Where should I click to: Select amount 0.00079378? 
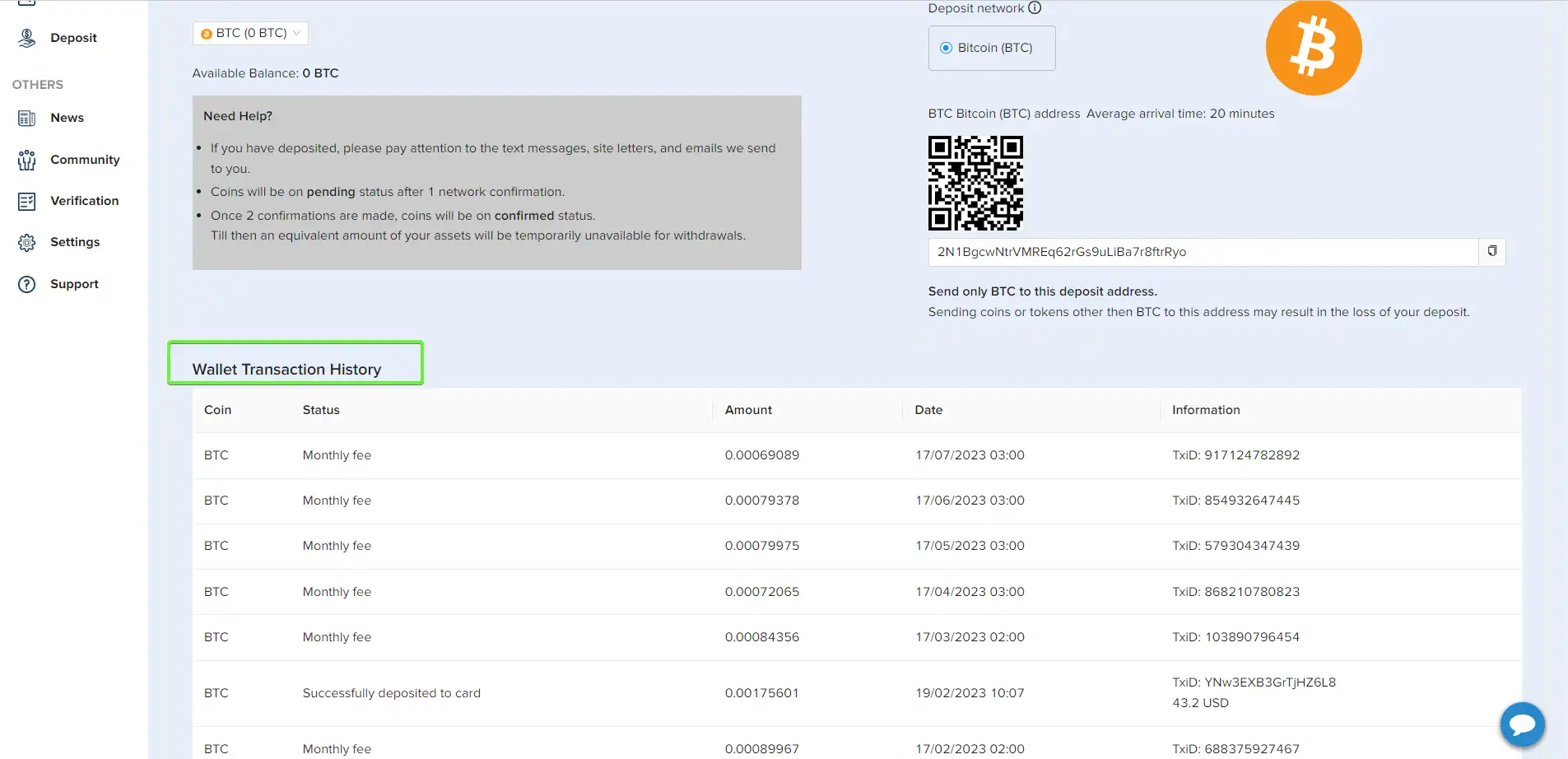[x=762, y=501]
